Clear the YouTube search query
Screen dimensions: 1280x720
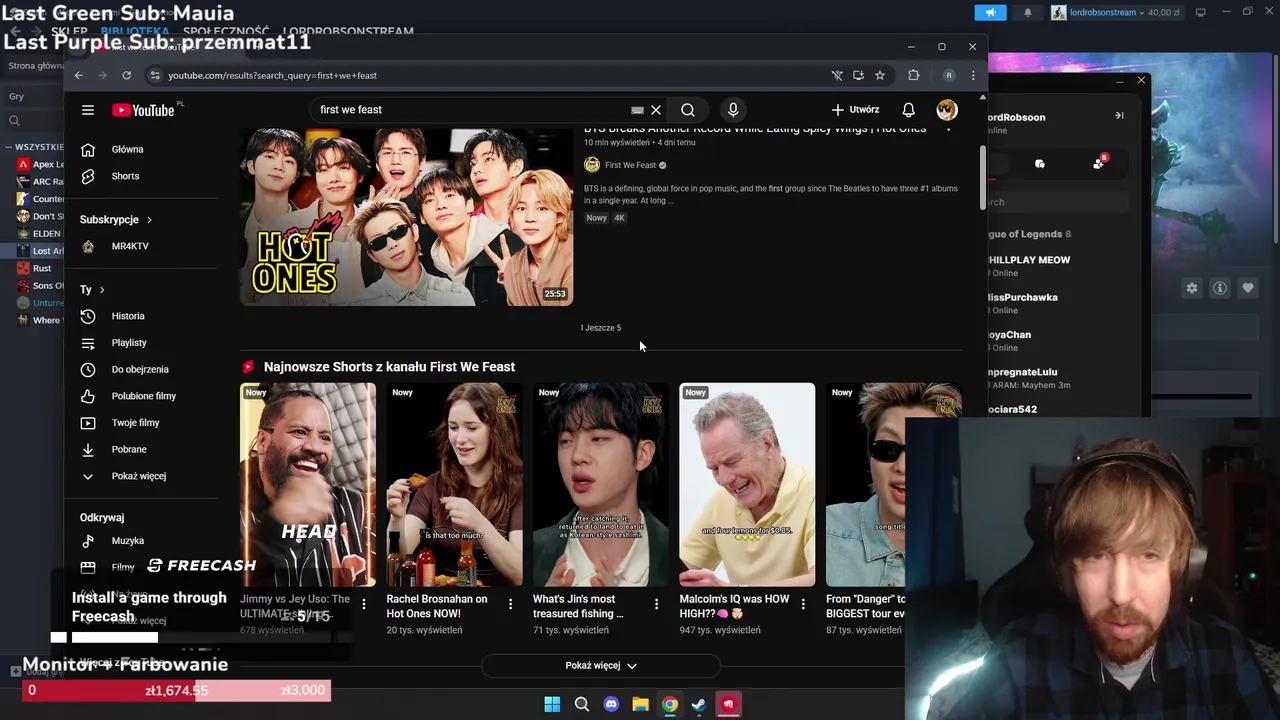tap(656, 110)
